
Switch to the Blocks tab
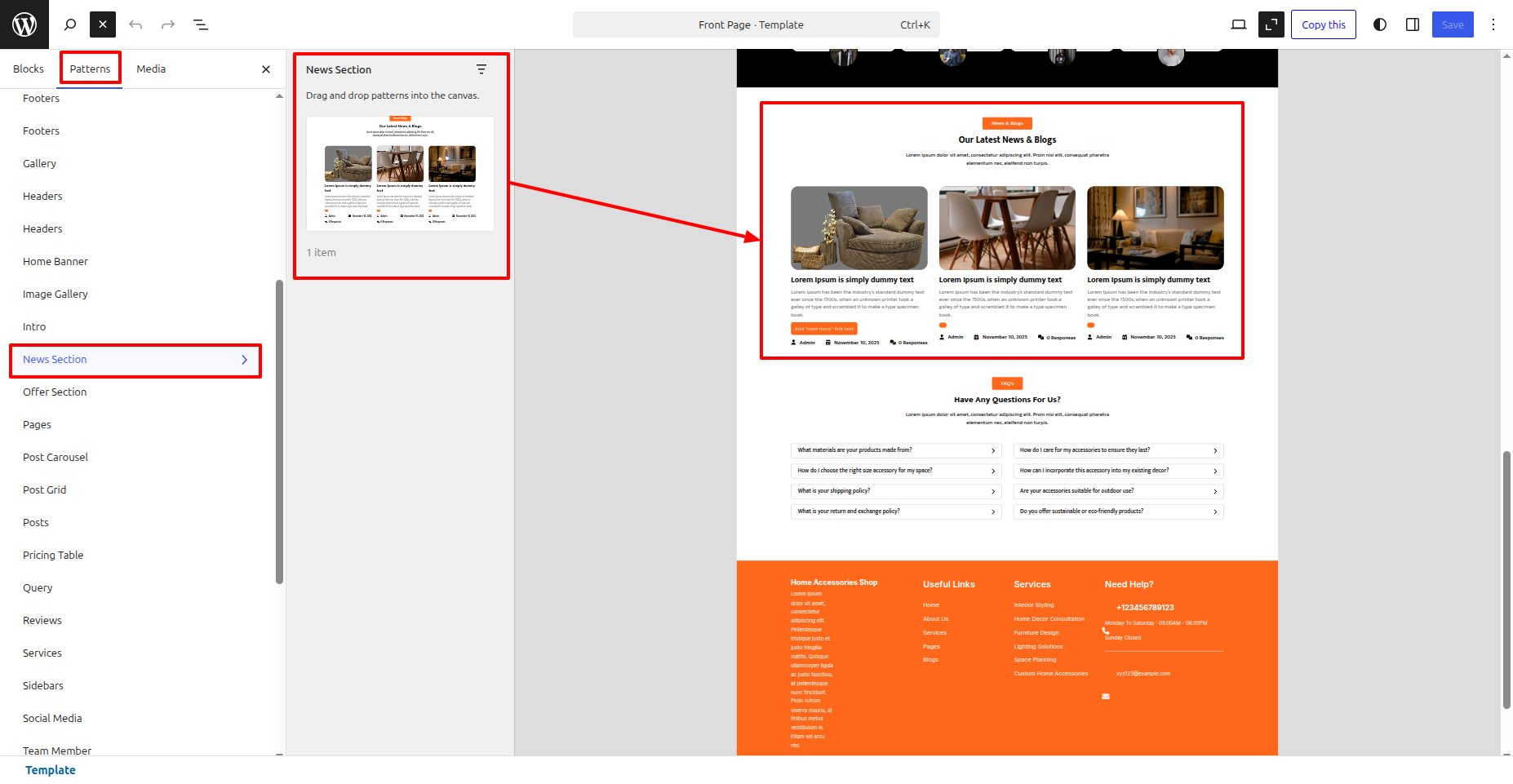29,69
